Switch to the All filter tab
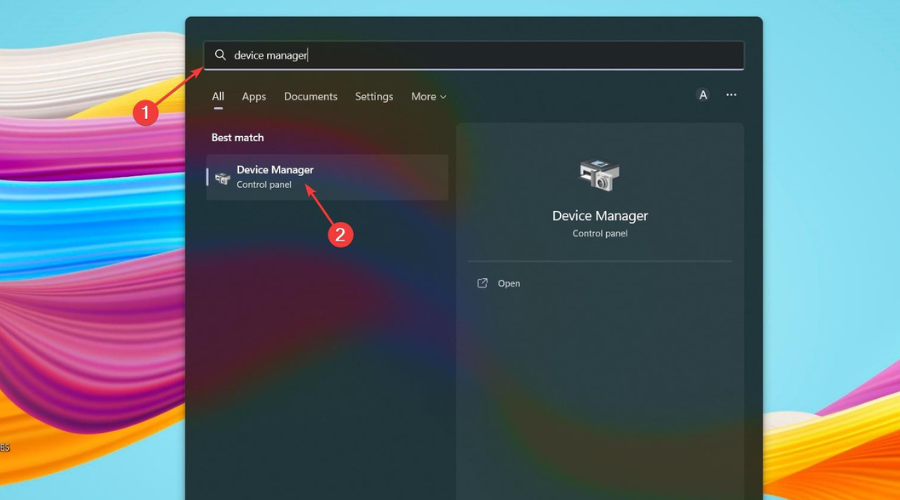Image resolution: width=900 pixels, height=500 pixels. click(218, 96)
